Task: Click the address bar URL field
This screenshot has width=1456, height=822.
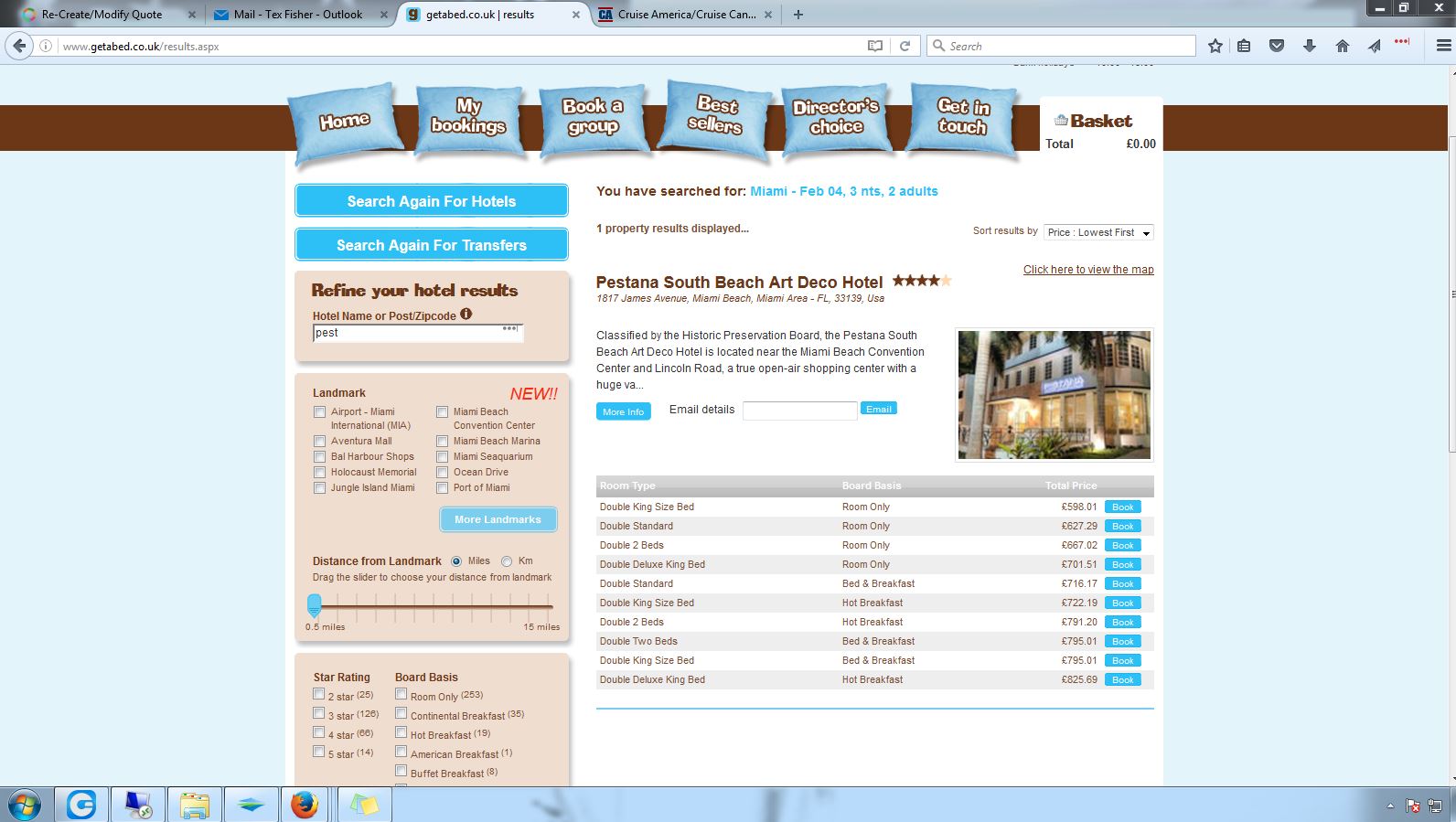Action: point(457,46)
